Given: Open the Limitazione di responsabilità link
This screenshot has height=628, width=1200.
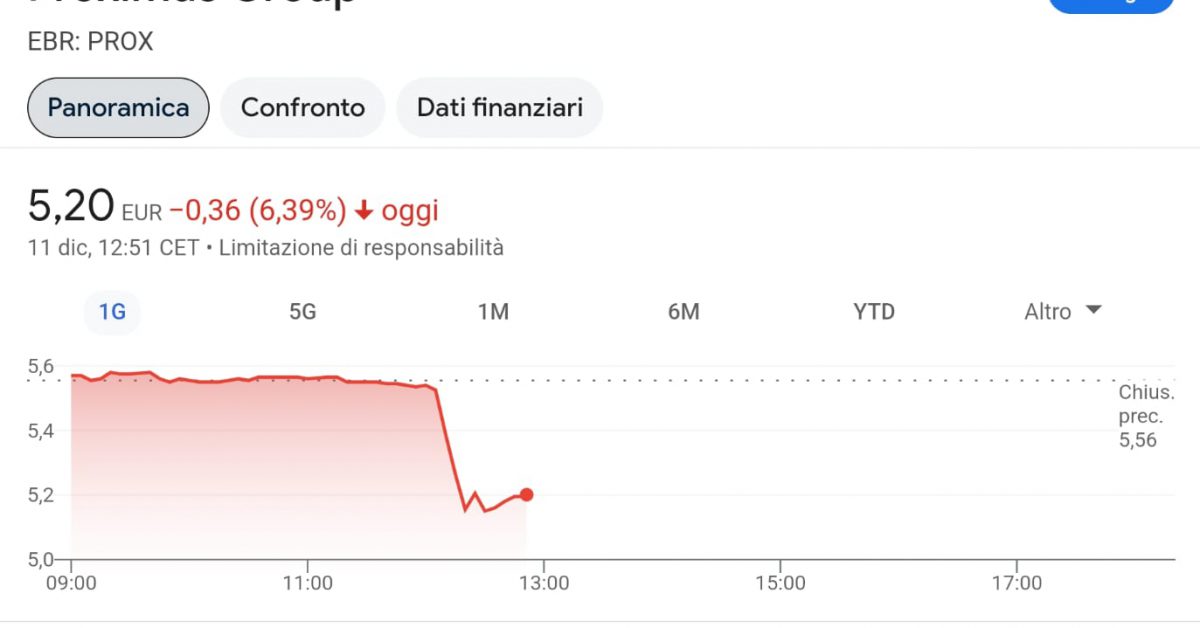Looking at the screenshot, I should (x=361, y=247).
